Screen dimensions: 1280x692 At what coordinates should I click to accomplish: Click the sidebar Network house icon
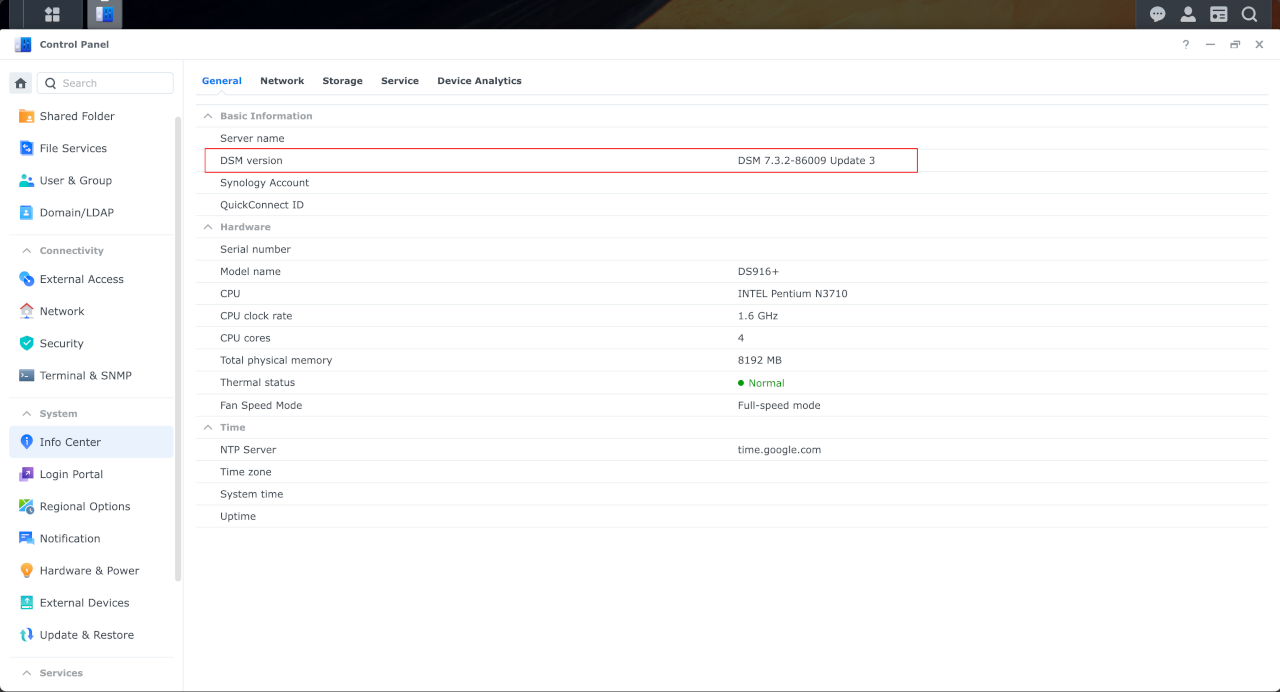27,311
